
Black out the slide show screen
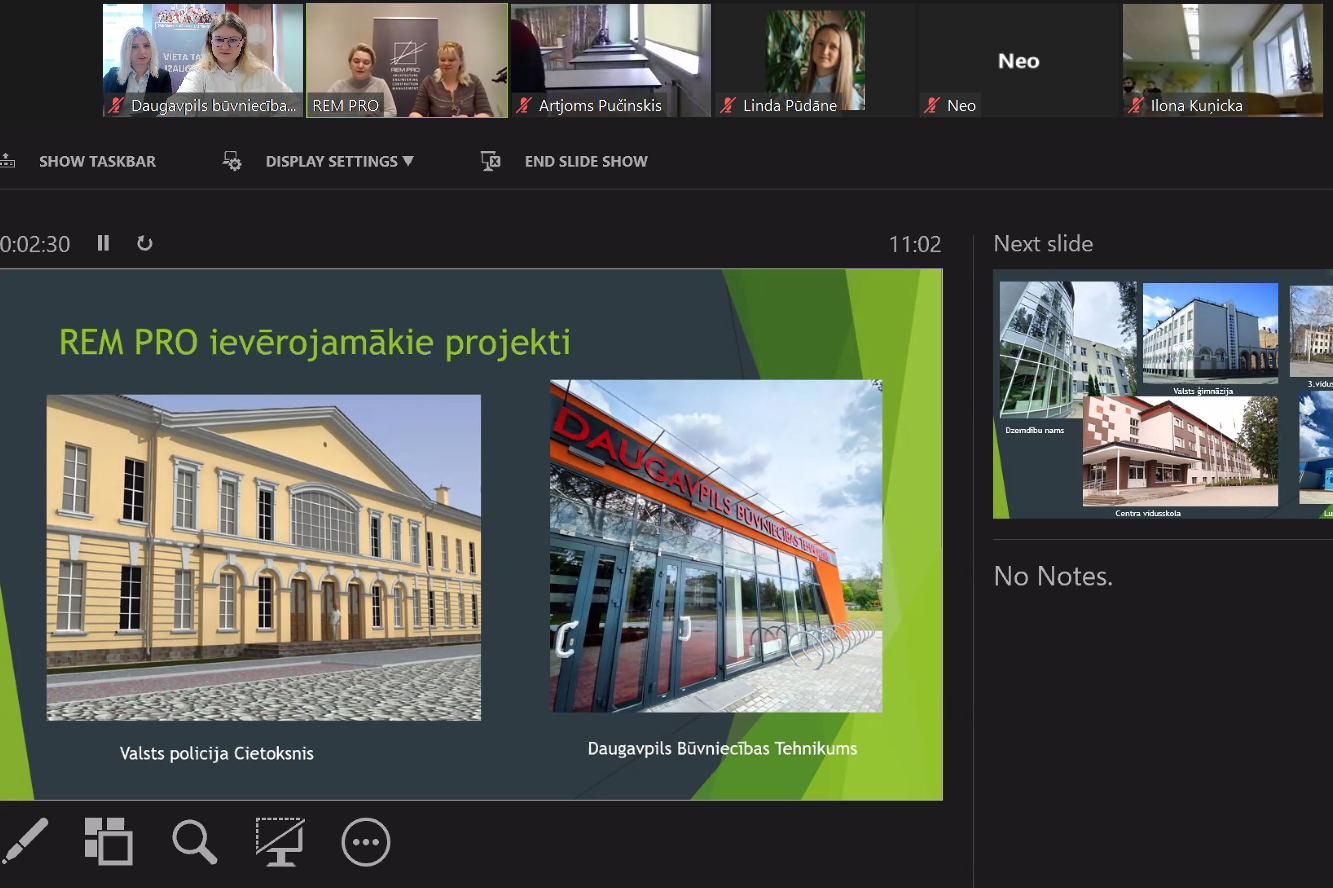pos(280,842)
